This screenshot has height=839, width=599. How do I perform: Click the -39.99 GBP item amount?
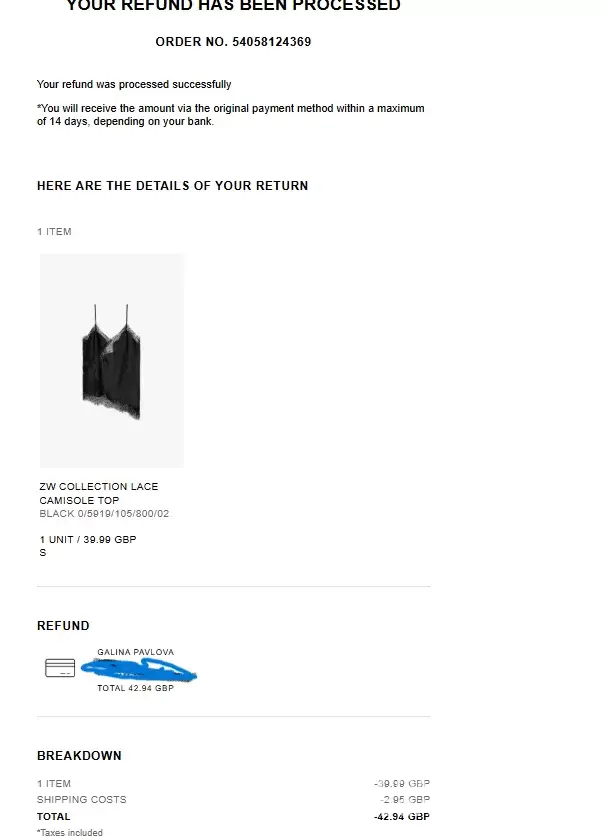click(x=402, y=783)
